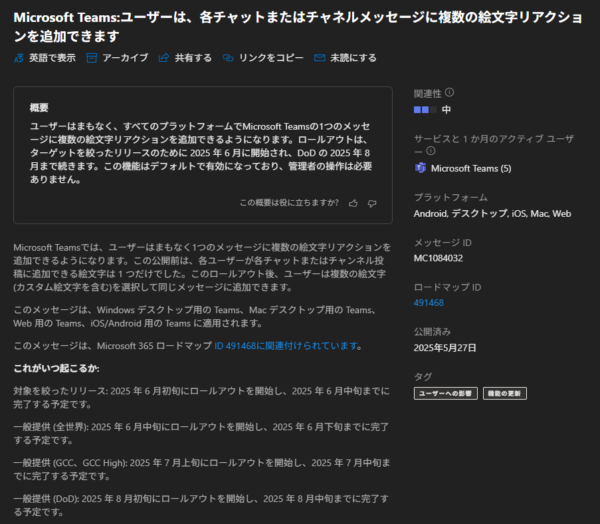
Task: Give the summary a thumbs up
Action: pos(353,203)
